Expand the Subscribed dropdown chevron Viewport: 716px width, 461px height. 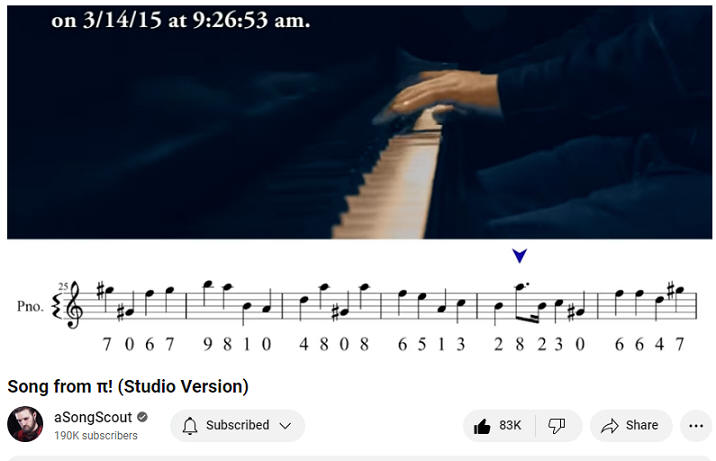point(285,426)
